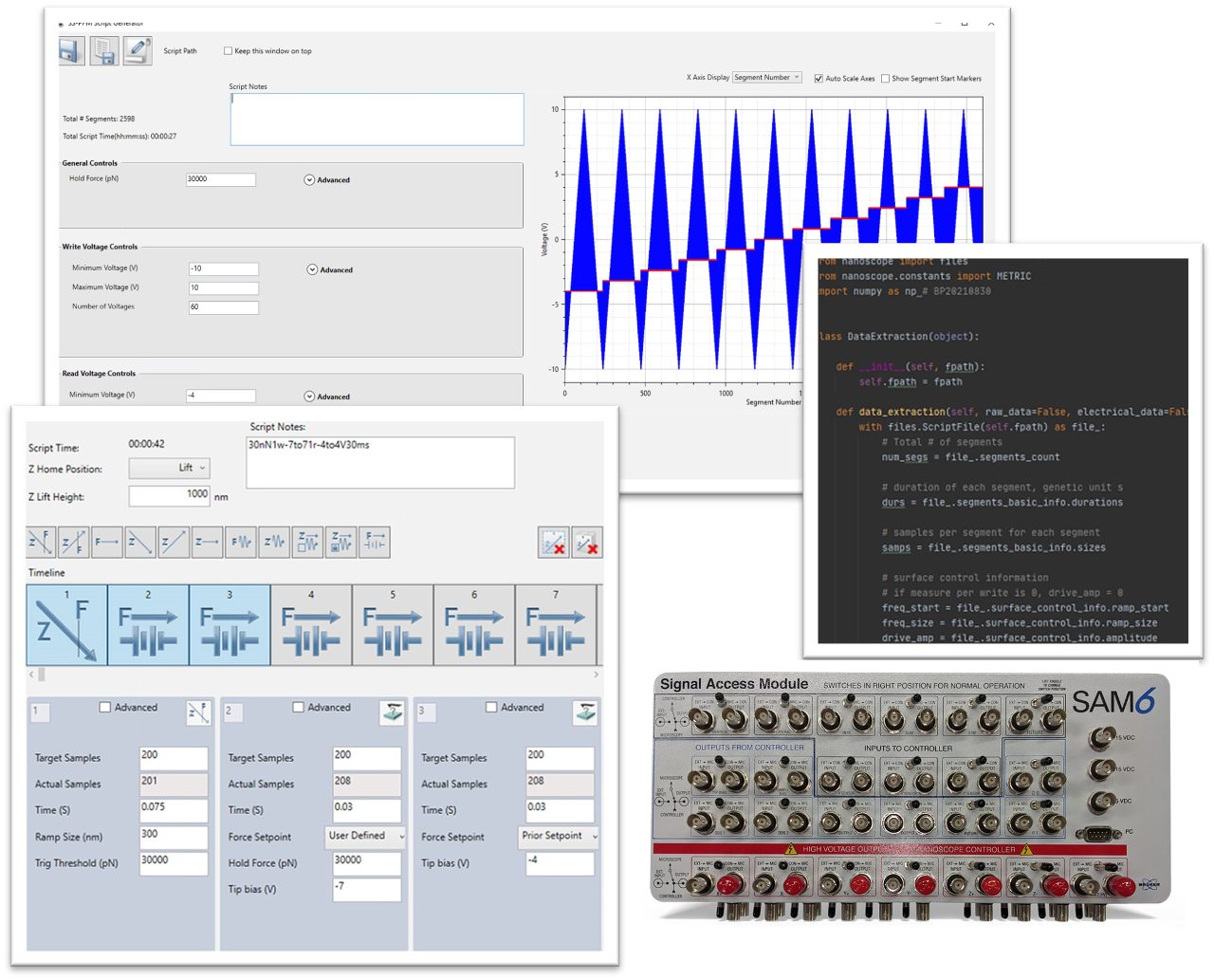Screen dimensions: 1214x980
Task: Select the save script copy icon
Action: click(x=104, y=49)
